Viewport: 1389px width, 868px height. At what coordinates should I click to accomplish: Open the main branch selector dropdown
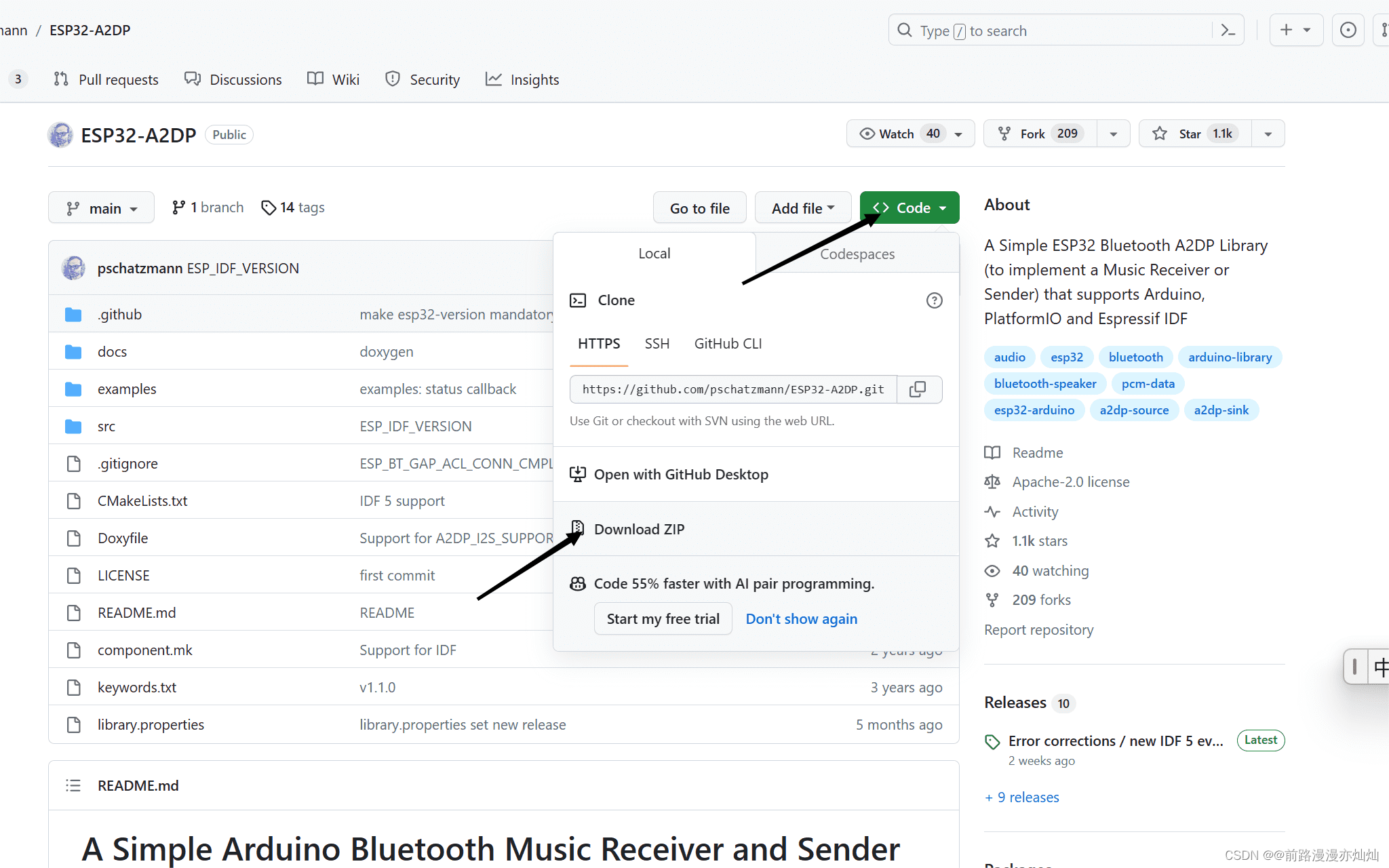click(102, 208)
